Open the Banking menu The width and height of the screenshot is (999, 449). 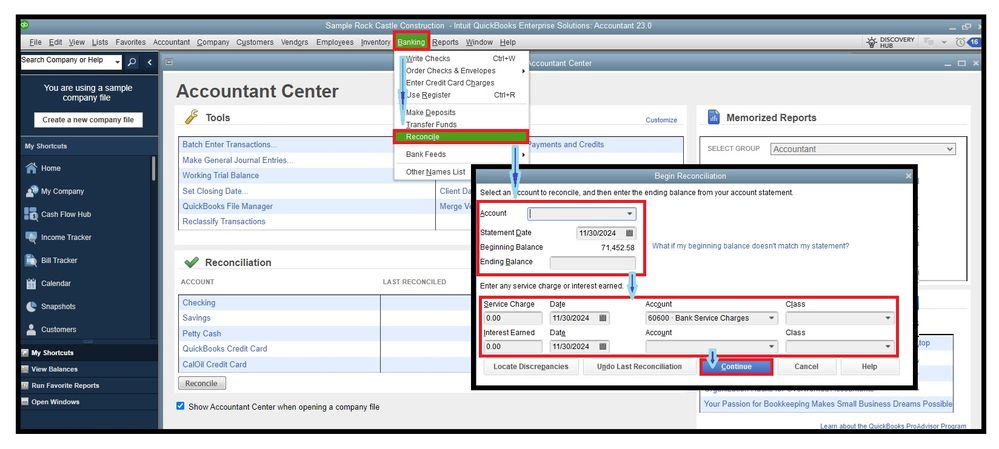click(411, 42)
